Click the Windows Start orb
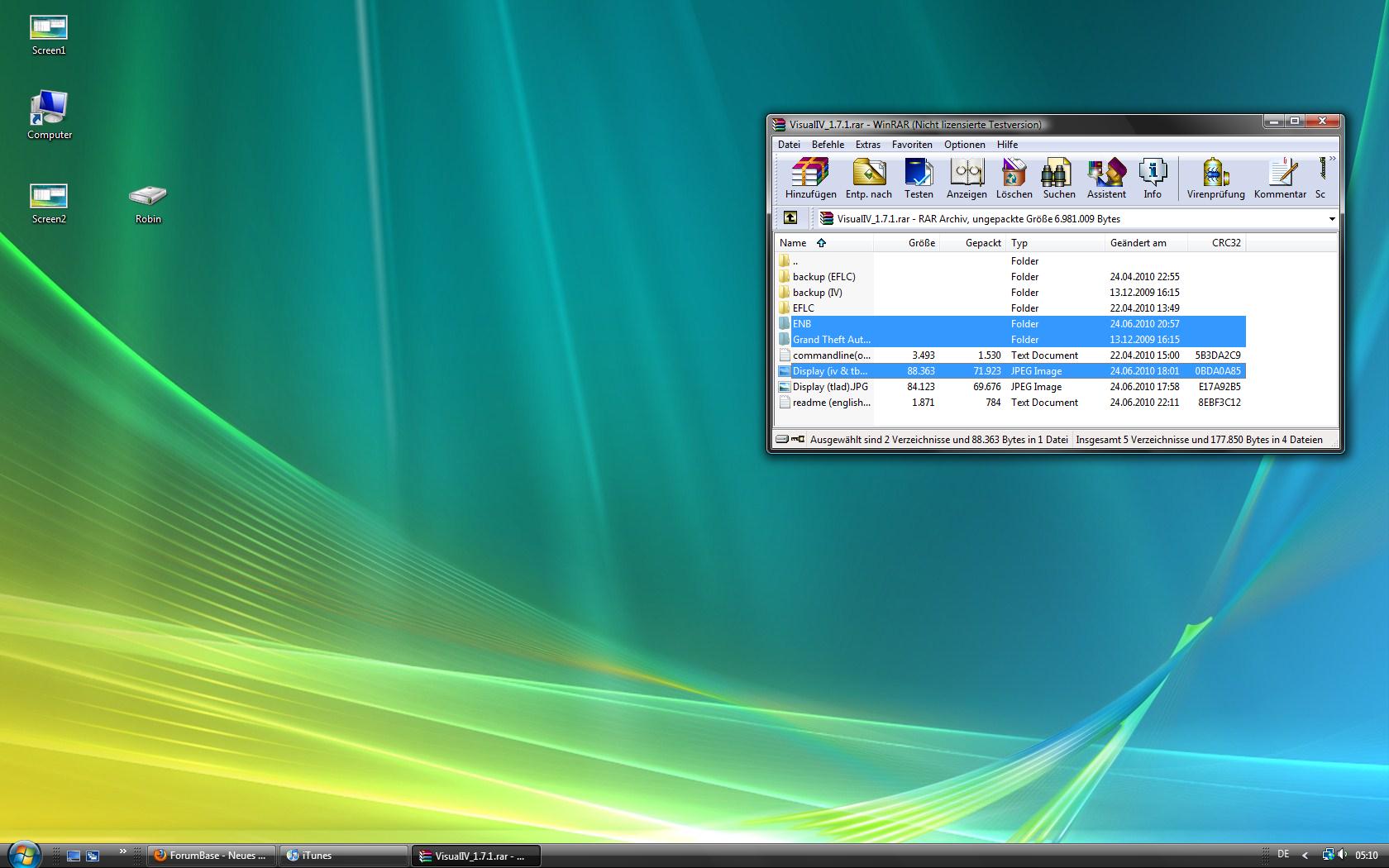The height and width of the screenshot is (868, 1389). pyautogui.click(x=23, y=855)
